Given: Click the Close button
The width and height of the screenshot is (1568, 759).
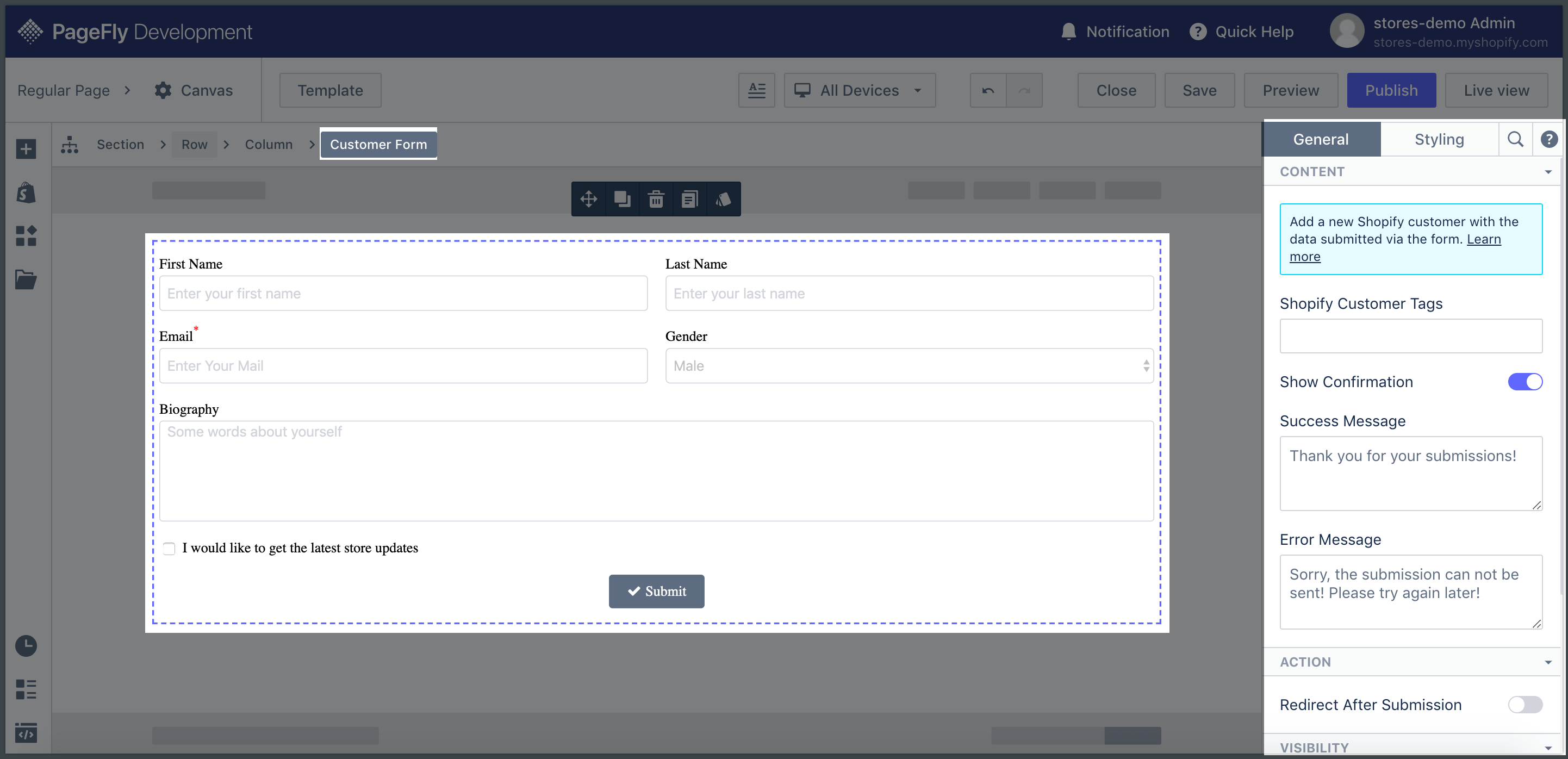Looking at the screenshot, I should [1116, 90].
